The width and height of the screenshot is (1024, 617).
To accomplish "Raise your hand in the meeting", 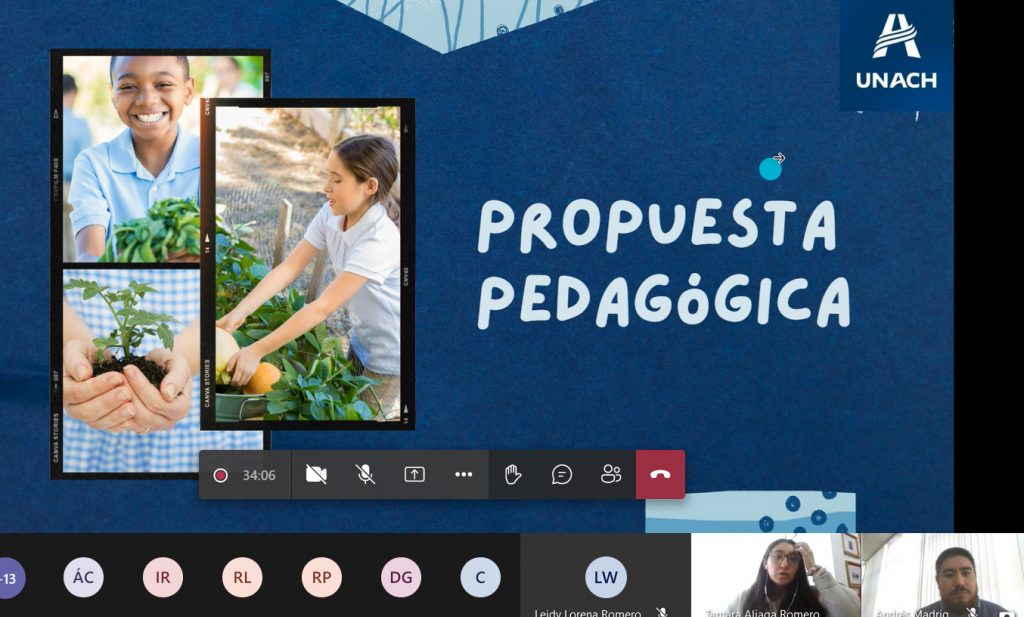I will click(x=513, y=475).
